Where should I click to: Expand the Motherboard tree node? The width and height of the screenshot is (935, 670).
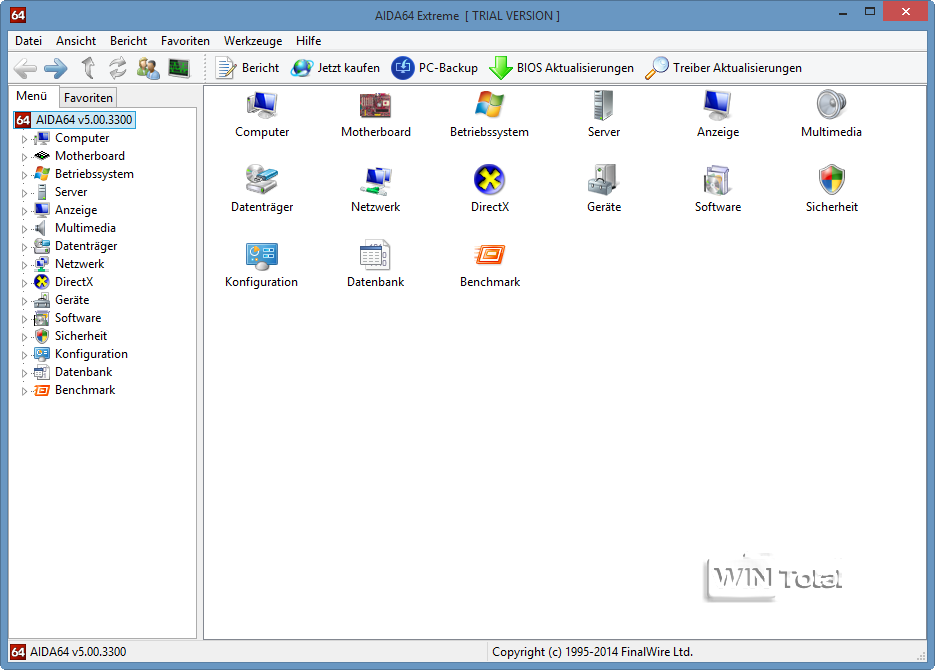point(24,157)
